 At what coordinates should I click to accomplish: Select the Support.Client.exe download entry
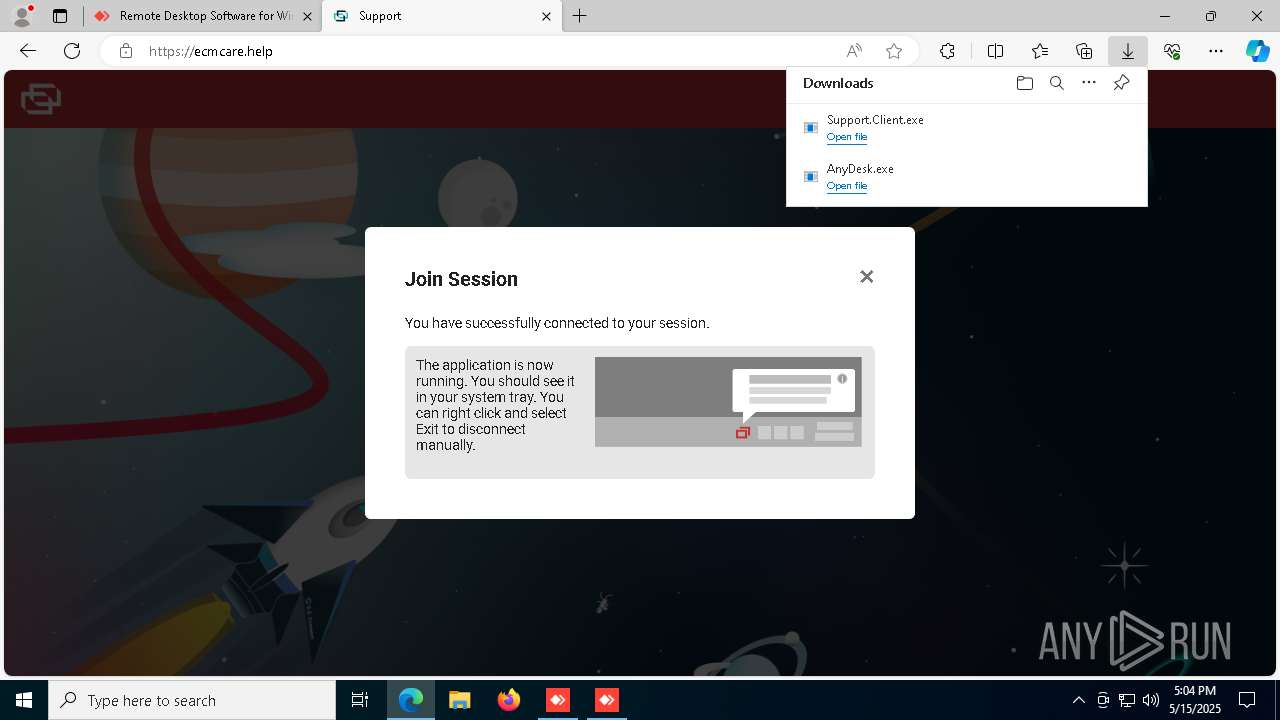coord(966,128)
